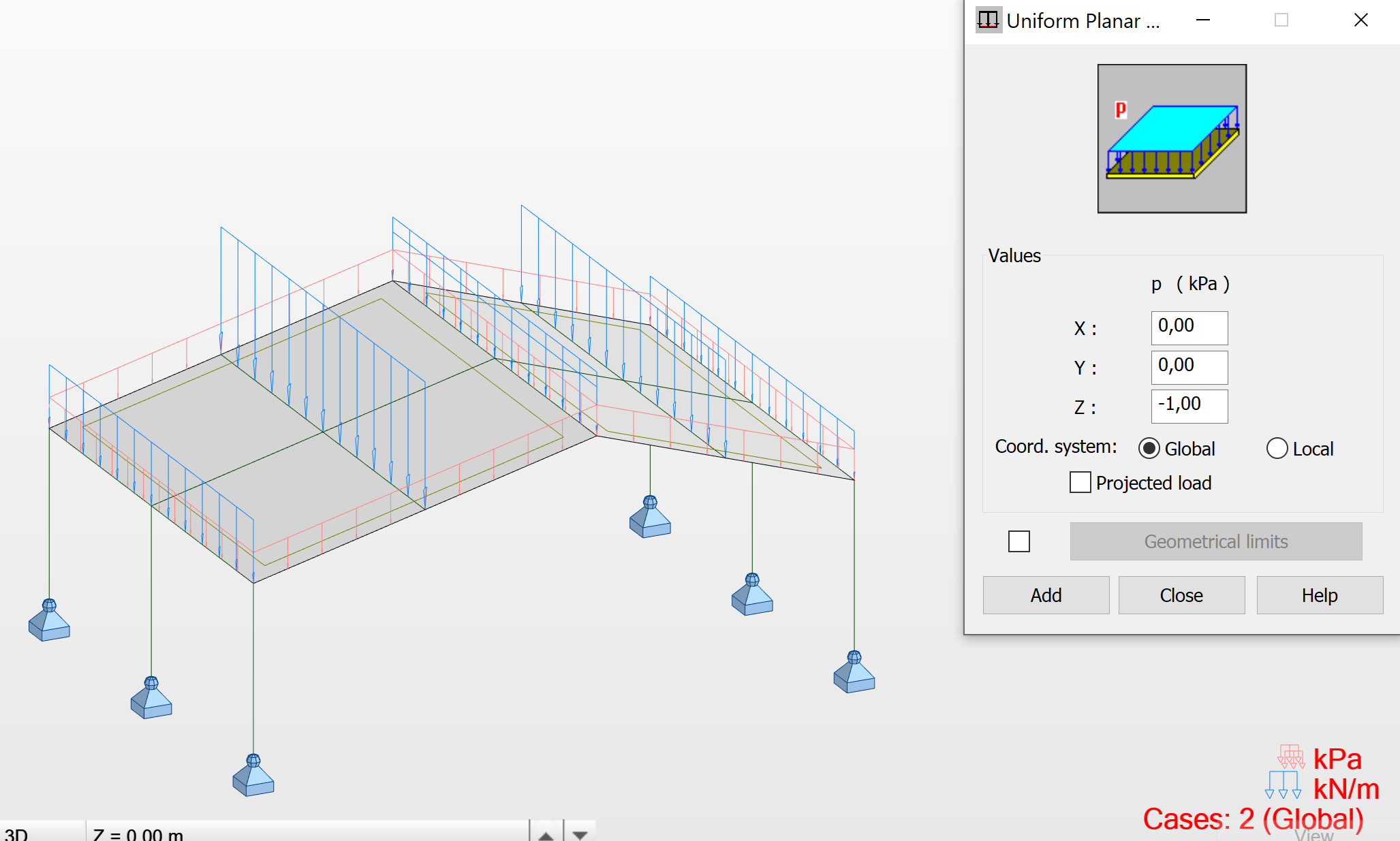Check the Geometrical limits checkbox
Screen dimensions: 1400x841
pyautogui.click(x=1018, y=541)
